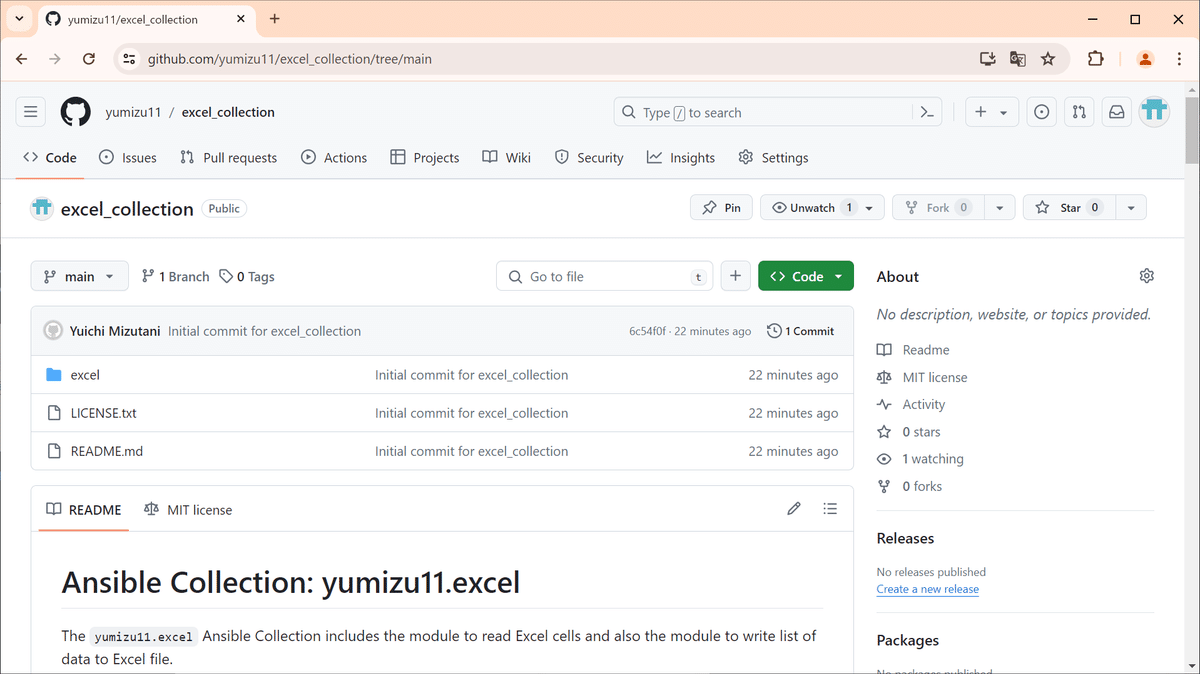The height and width of the screenshot is (674, 1200).
Task: Click the Releases heading link
Action: (x=905, y=538)
